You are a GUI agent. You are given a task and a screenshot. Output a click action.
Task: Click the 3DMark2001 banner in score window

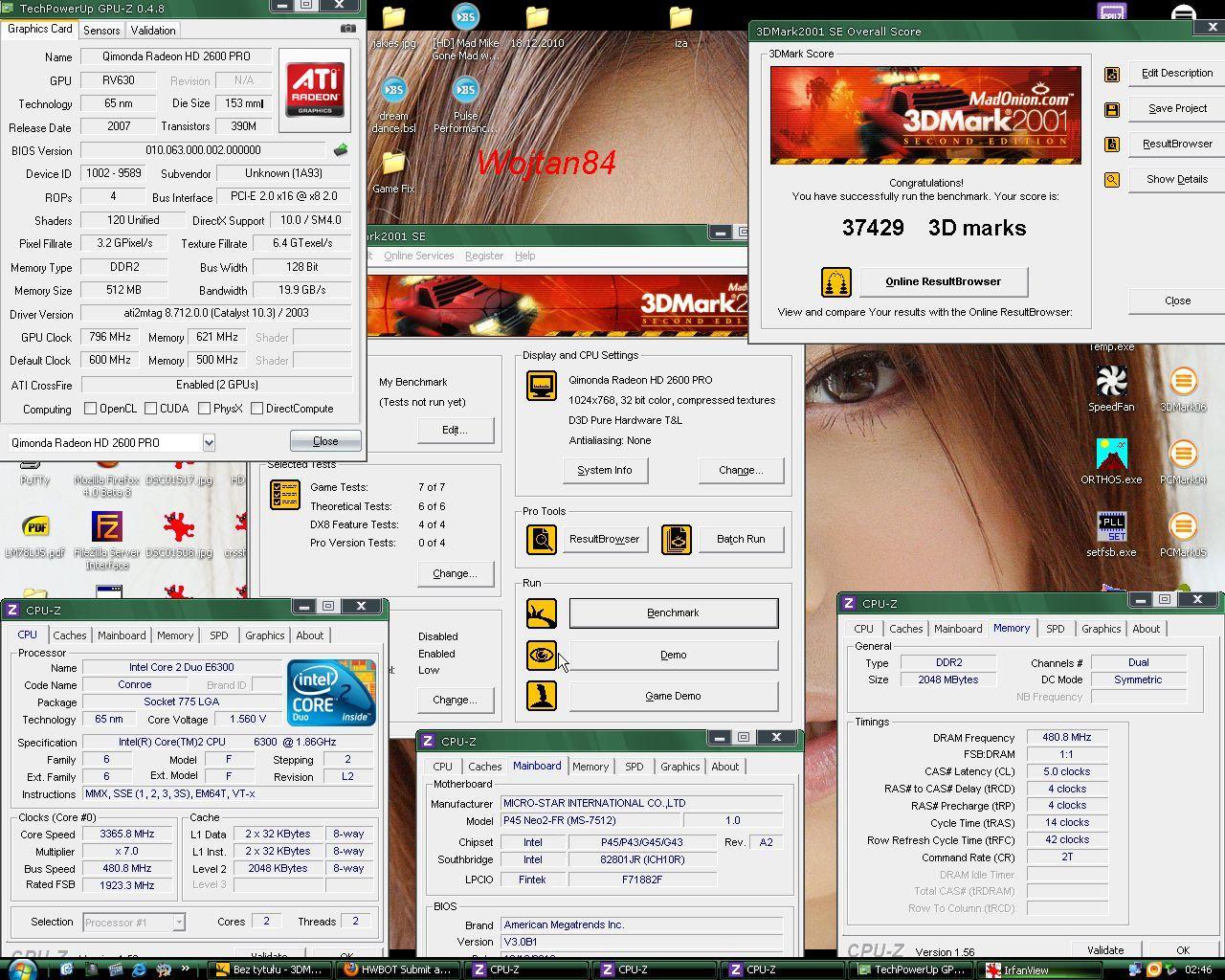click(x=925, y=115)
